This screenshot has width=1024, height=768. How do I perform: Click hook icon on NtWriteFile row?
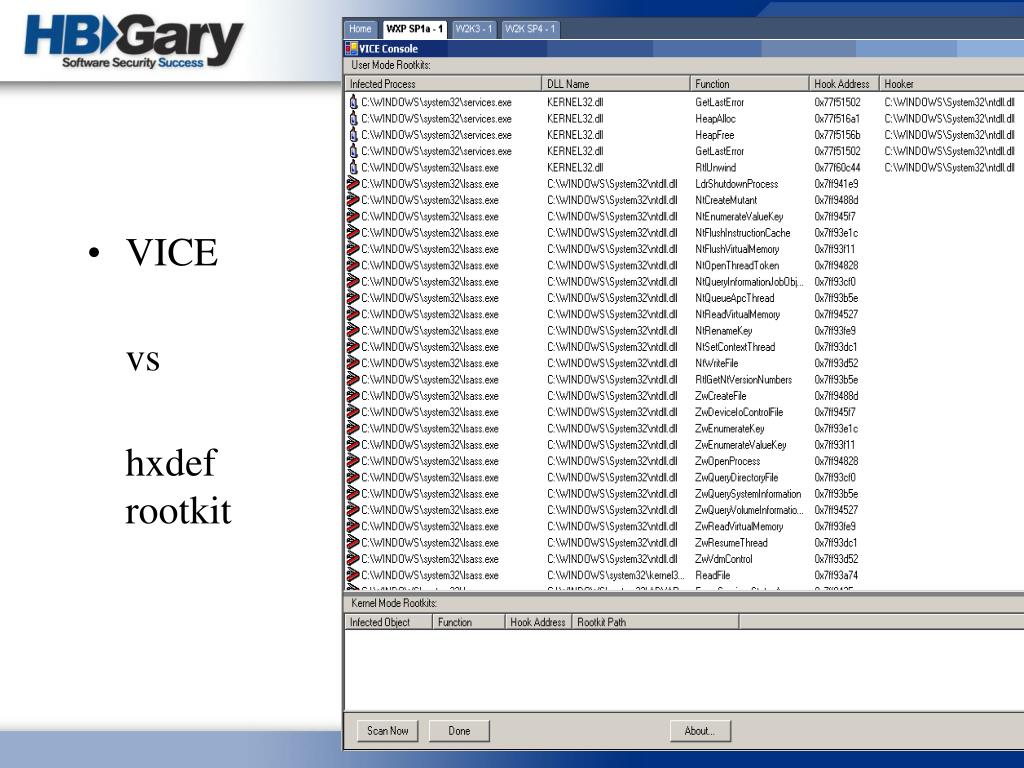click(x=353, y=363)
